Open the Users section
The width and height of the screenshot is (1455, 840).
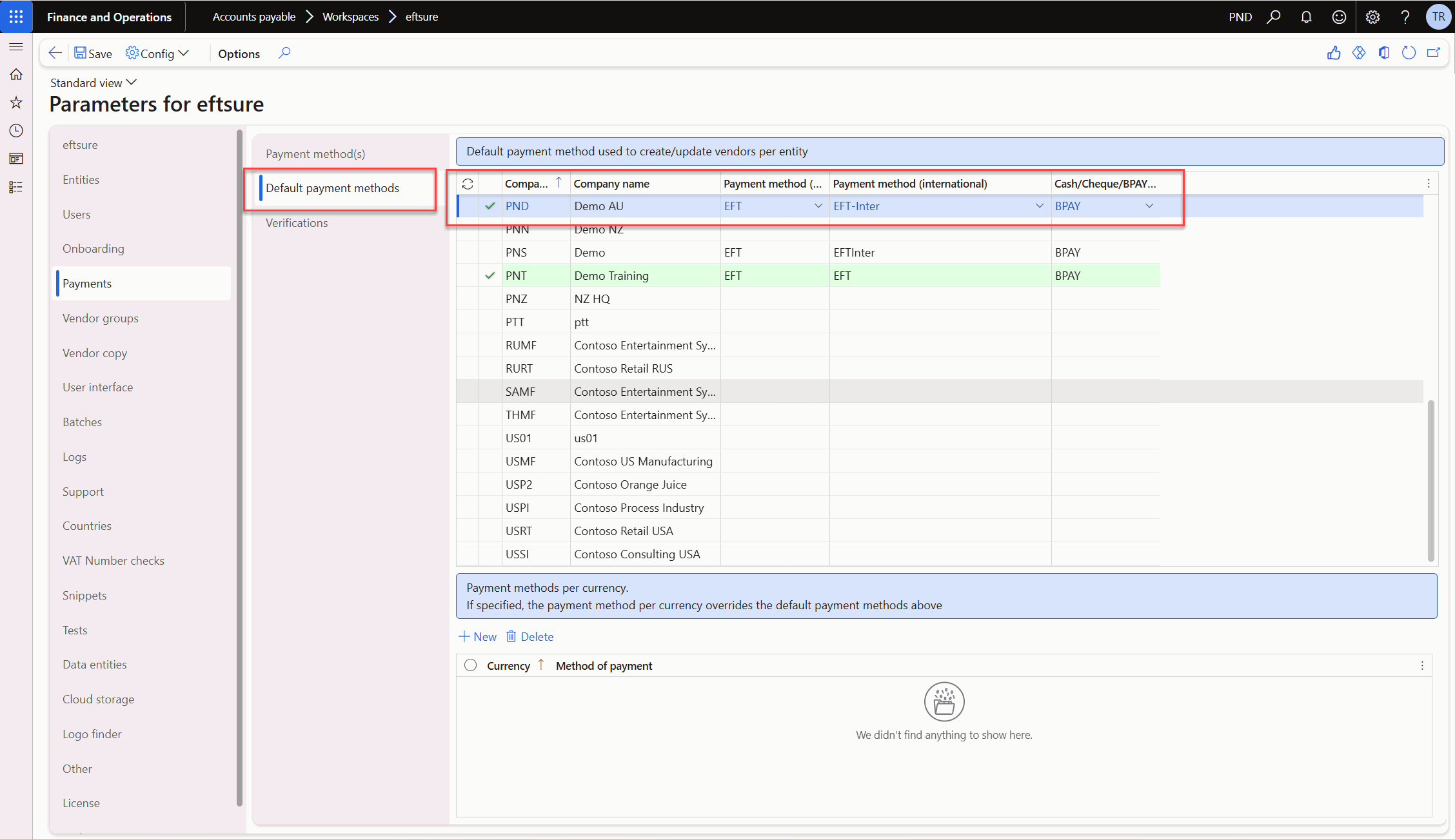click(x=76, y=215)
